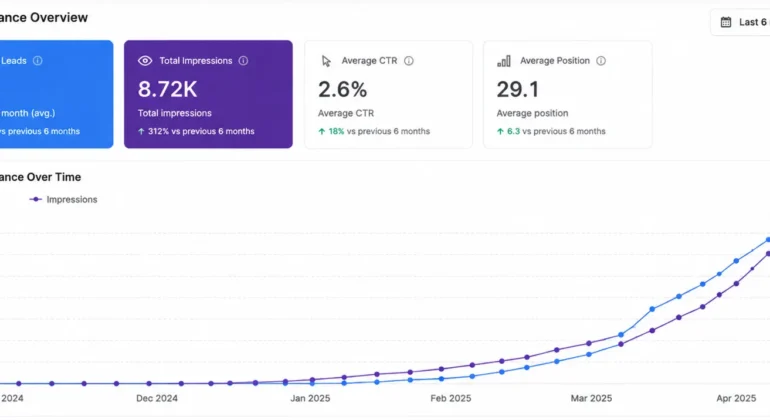Toggle the Impressions legend series
The image size is (770, 420).
point(63,199)
